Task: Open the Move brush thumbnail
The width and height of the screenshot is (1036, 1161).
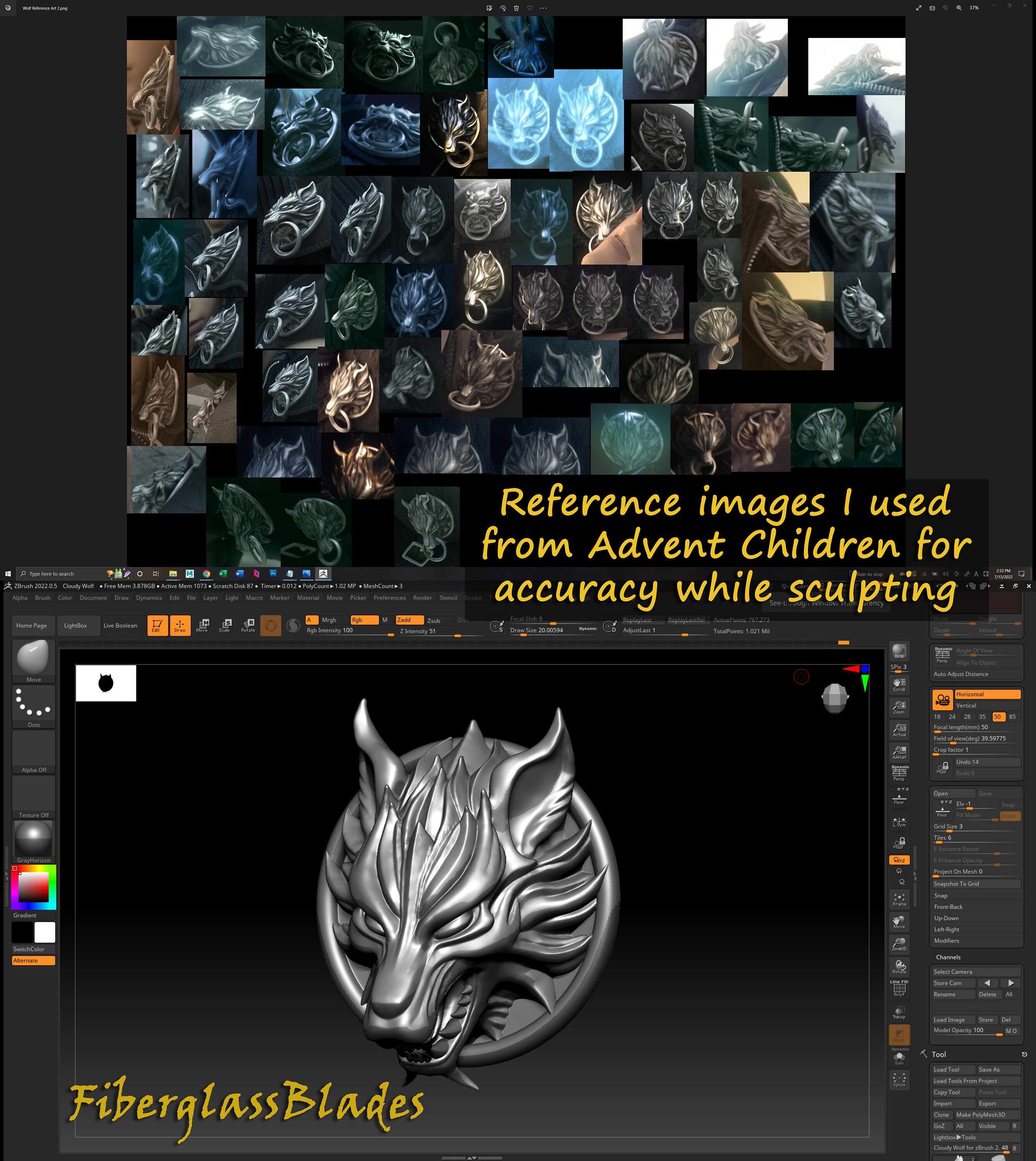Action: [x=34, y=661]
